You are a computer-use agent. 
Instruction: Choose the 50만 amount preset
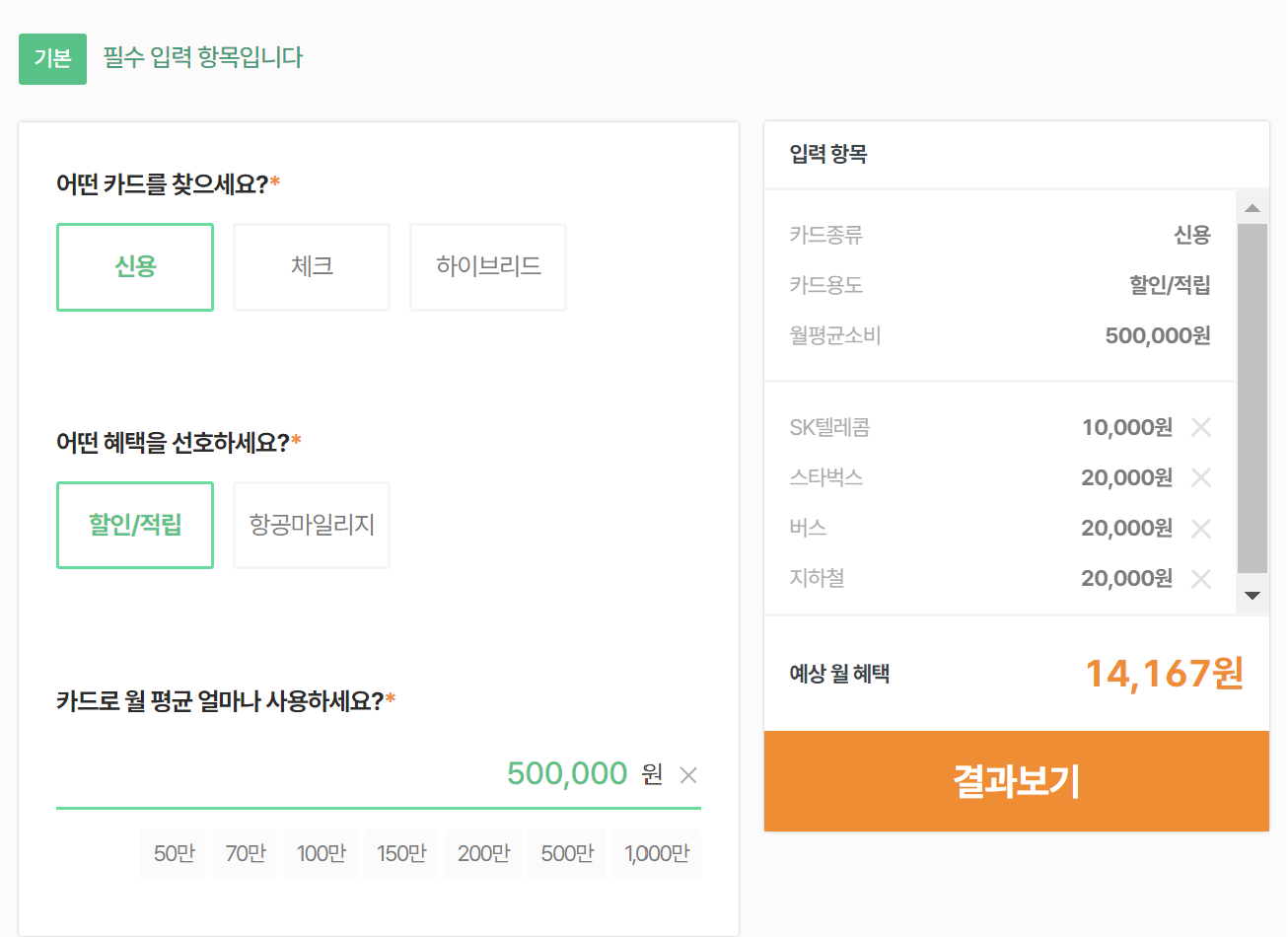click(x=173, y=853)
